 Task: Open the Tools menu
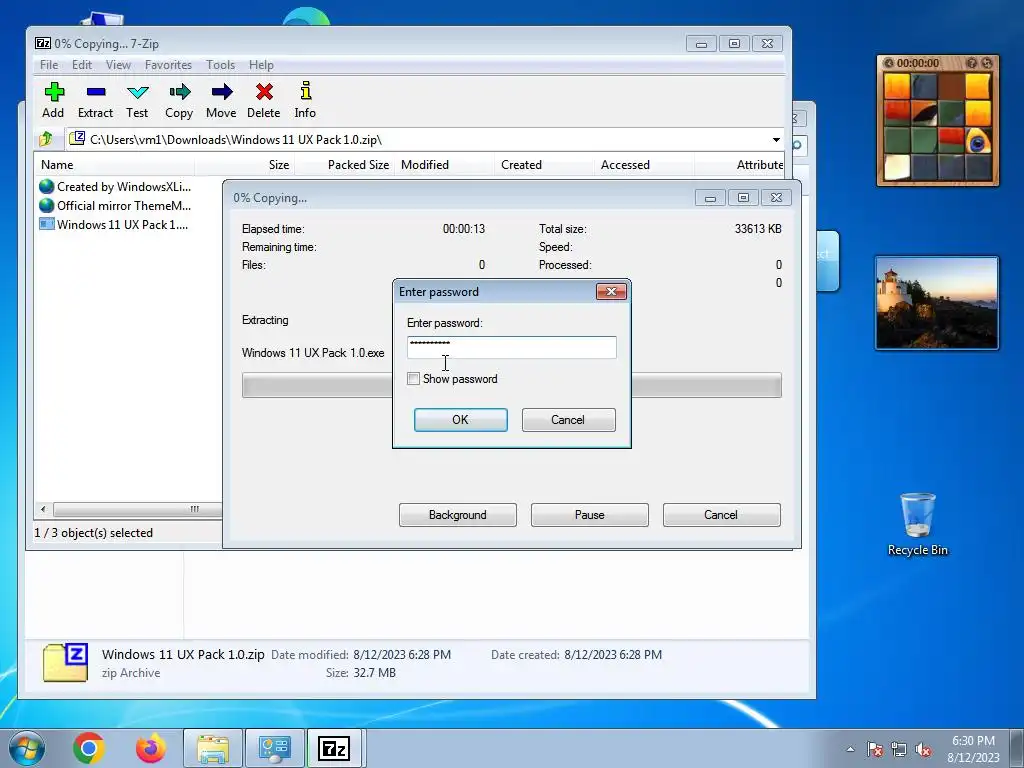[x=220, y=65]
